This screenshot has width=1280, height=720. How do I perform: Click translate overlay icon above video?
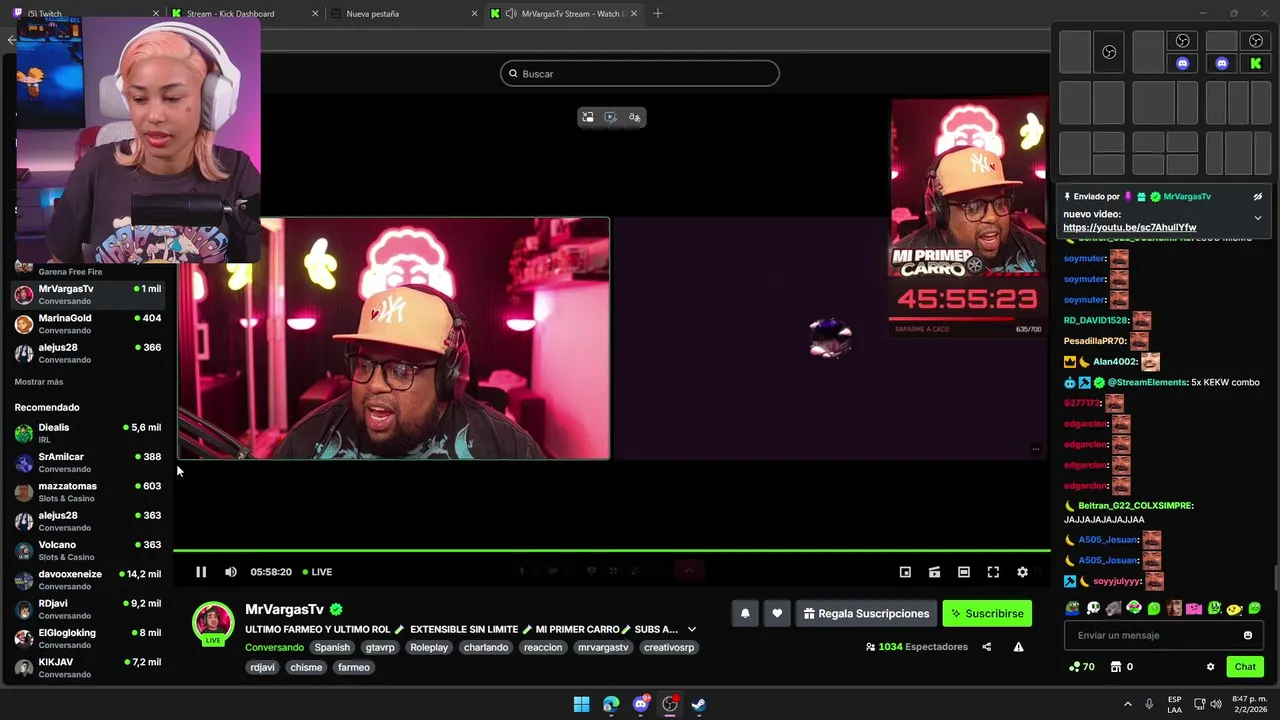pos(634,118)
